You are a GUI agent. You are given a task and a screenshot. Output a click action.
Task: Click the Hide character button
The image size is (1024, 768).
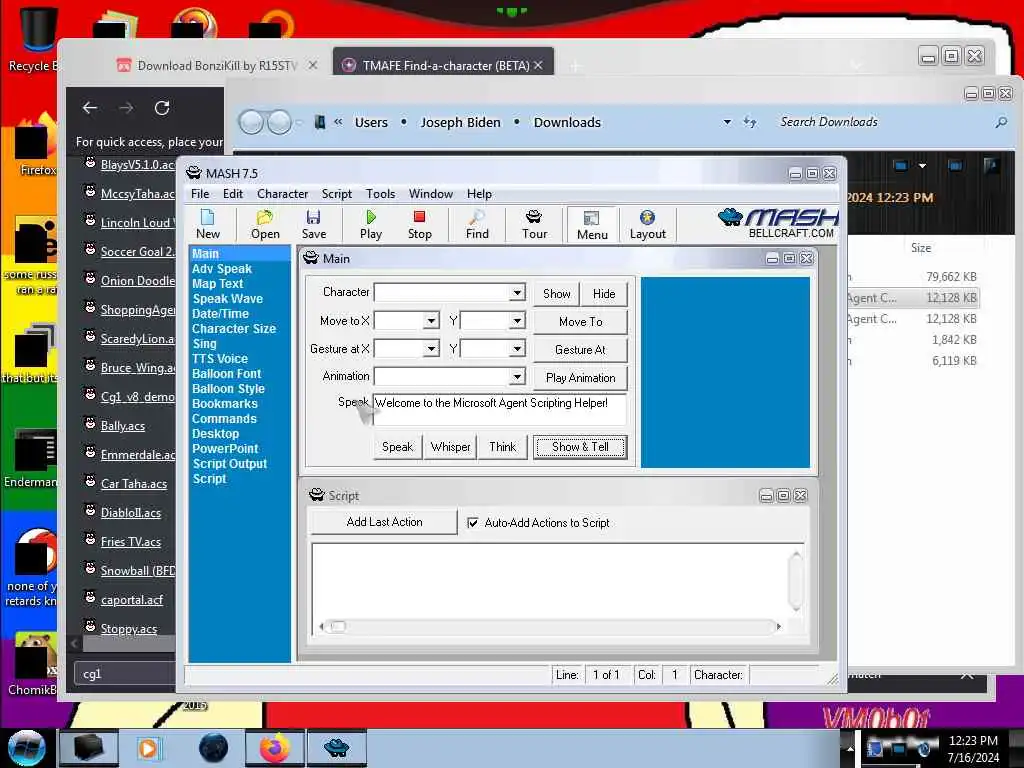(x=604, y=294)
